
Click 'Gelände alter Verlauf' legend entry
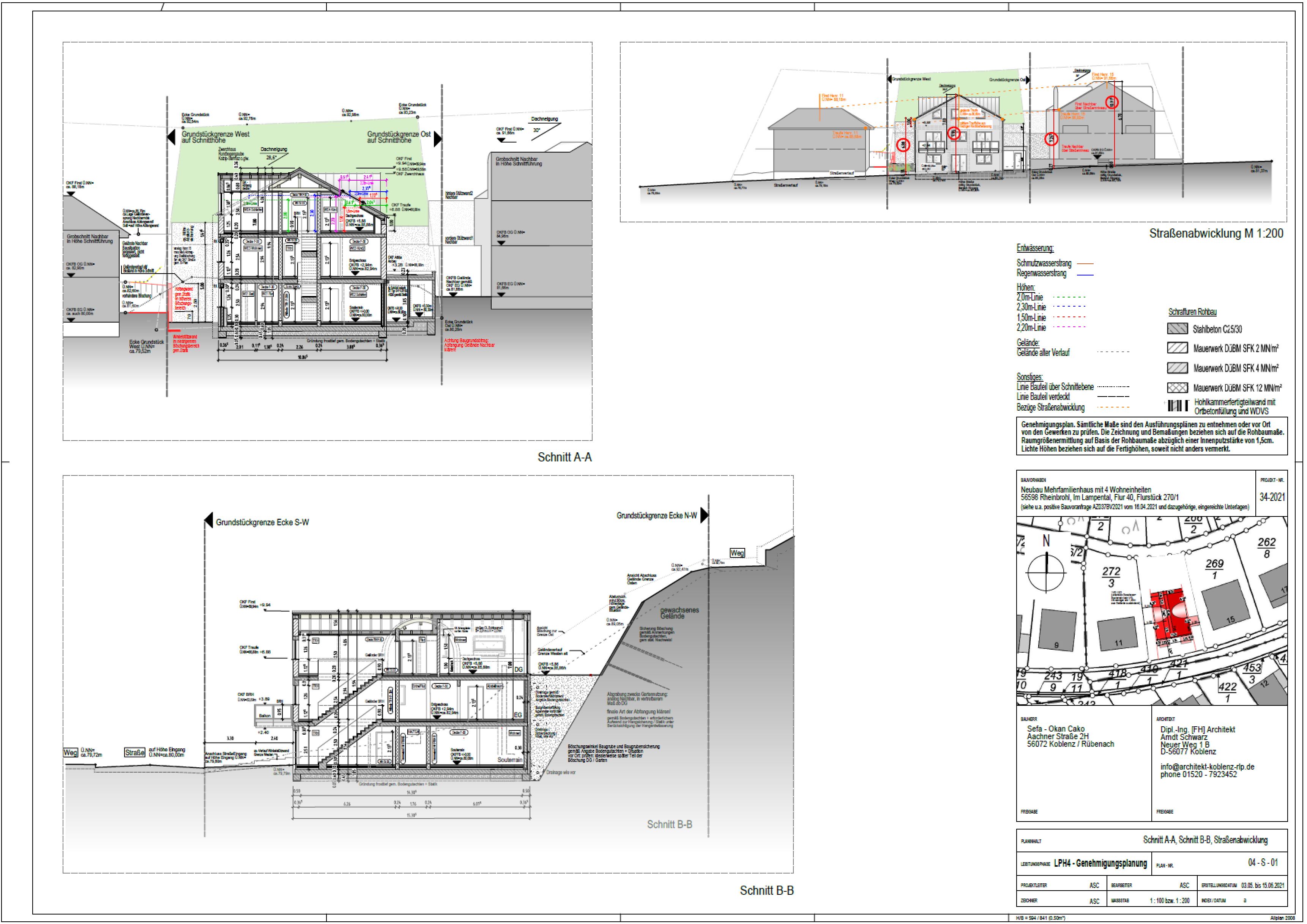tap(1043, 353)
